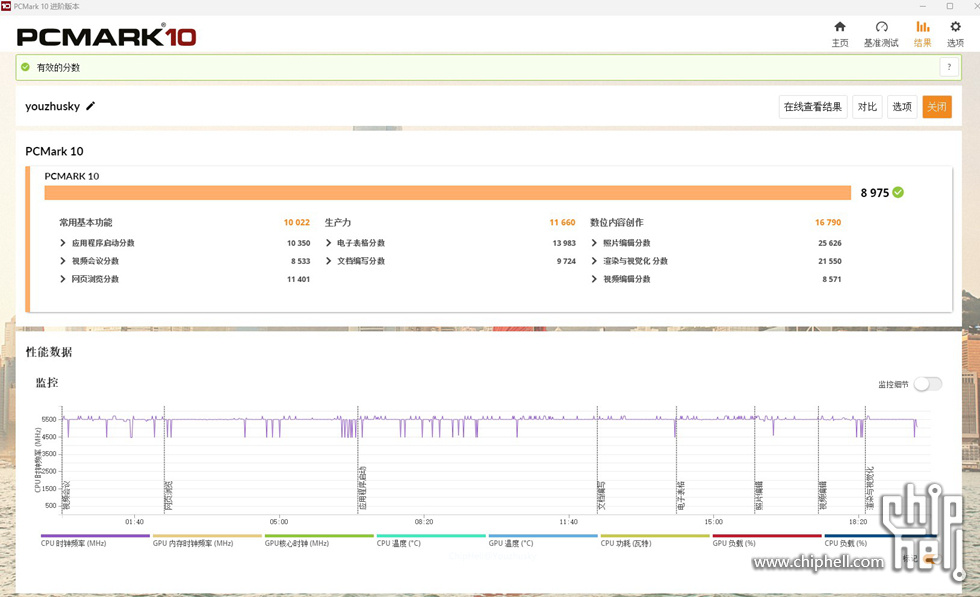The height and width of the screenshot is (597, 980).
Task: Select the 视频编辑 marker on the chart
Action: [822, 495]
